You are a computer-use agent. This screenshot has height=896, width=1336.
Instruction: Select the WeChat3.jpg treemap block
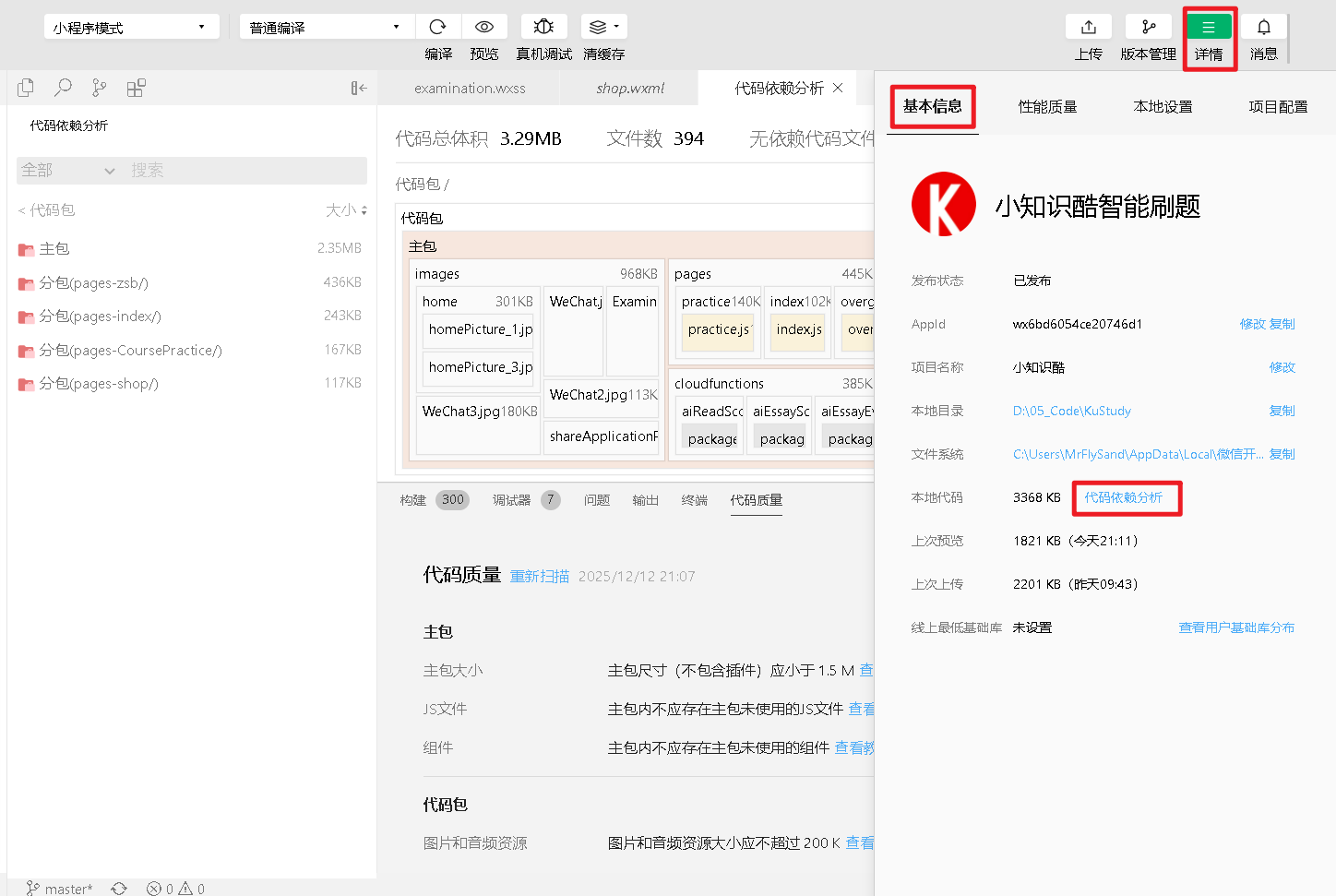pyautogui.click(x=479, y=425)
